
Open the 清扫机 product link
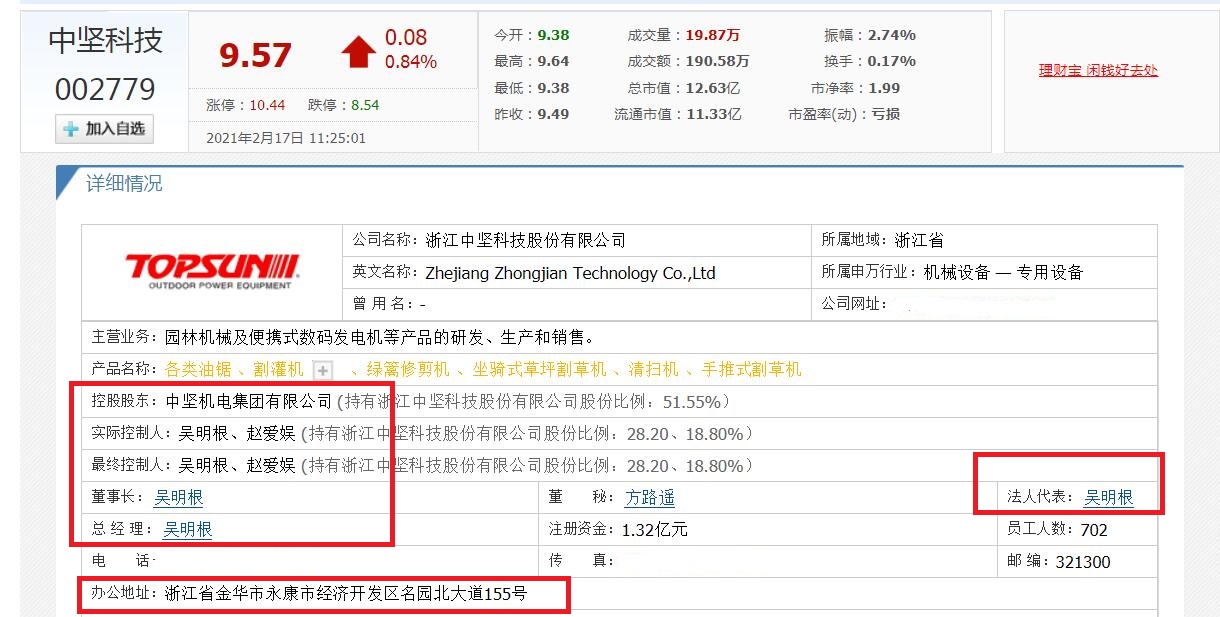653,370
